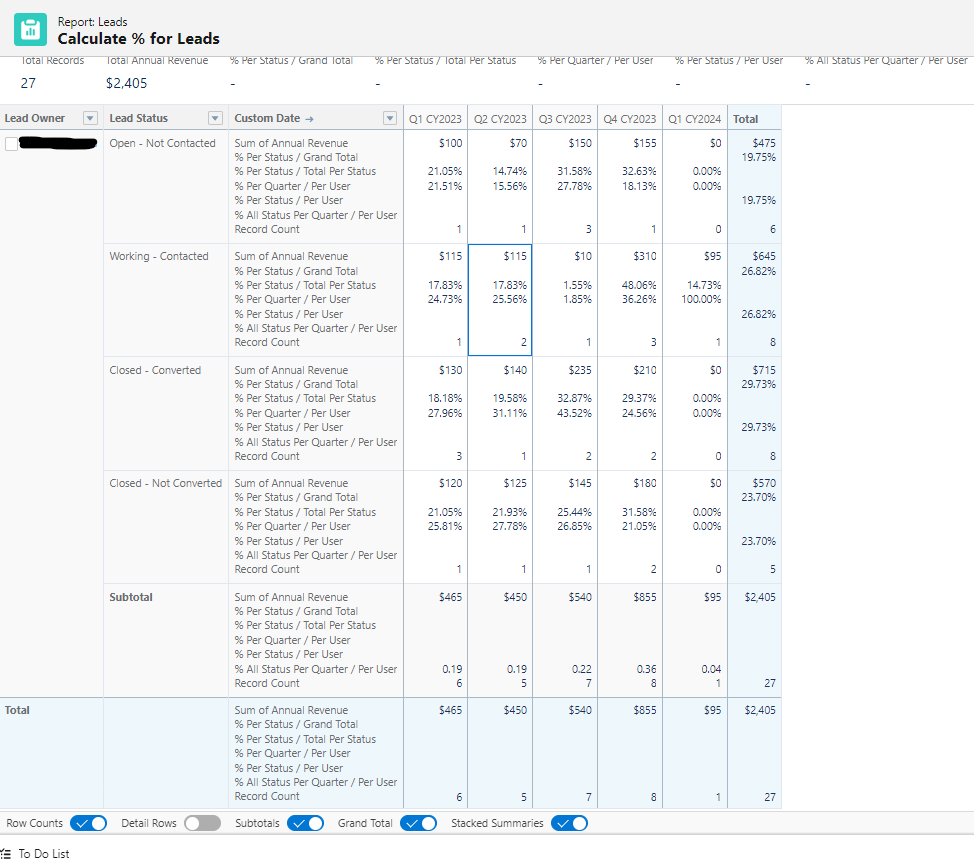
Task: Select the Closed - Converted status row
Action: pyautogui.click(x=155, y=370)
